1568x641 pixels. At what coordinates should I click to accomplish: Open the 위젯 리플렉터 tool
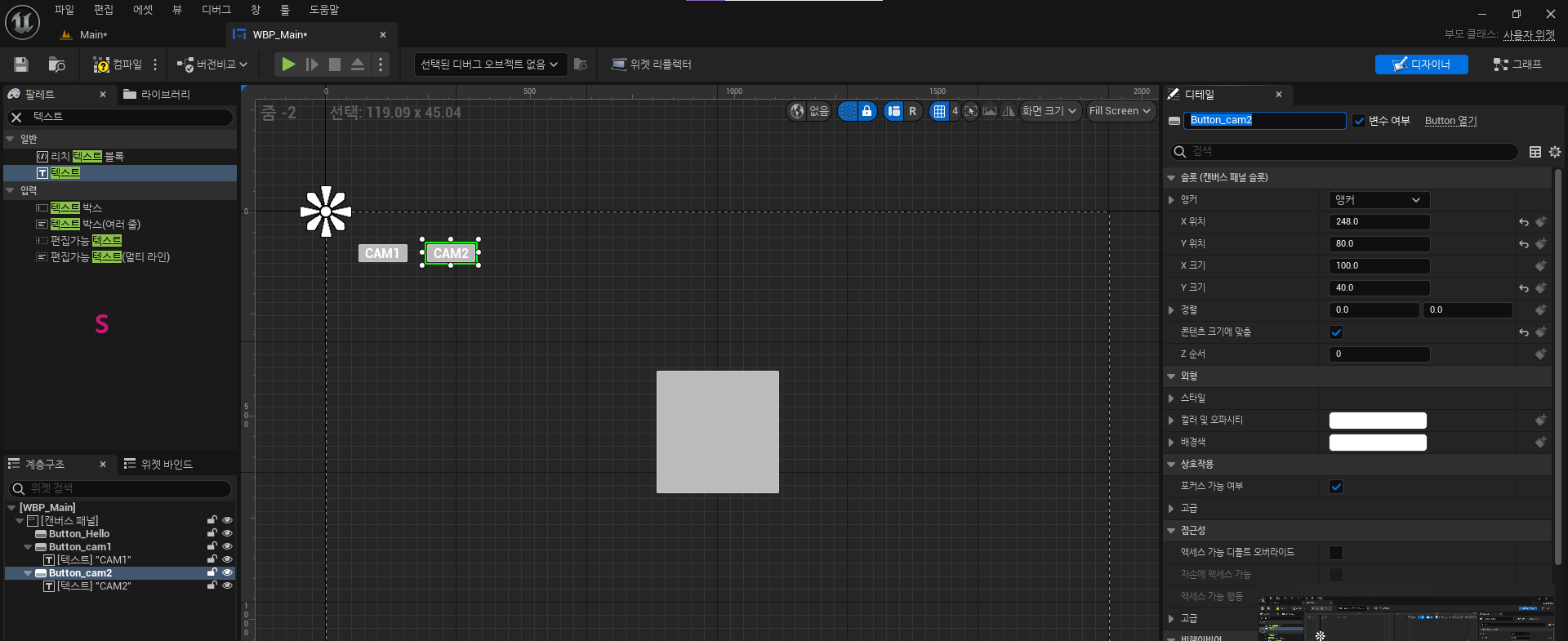[652, 65]
